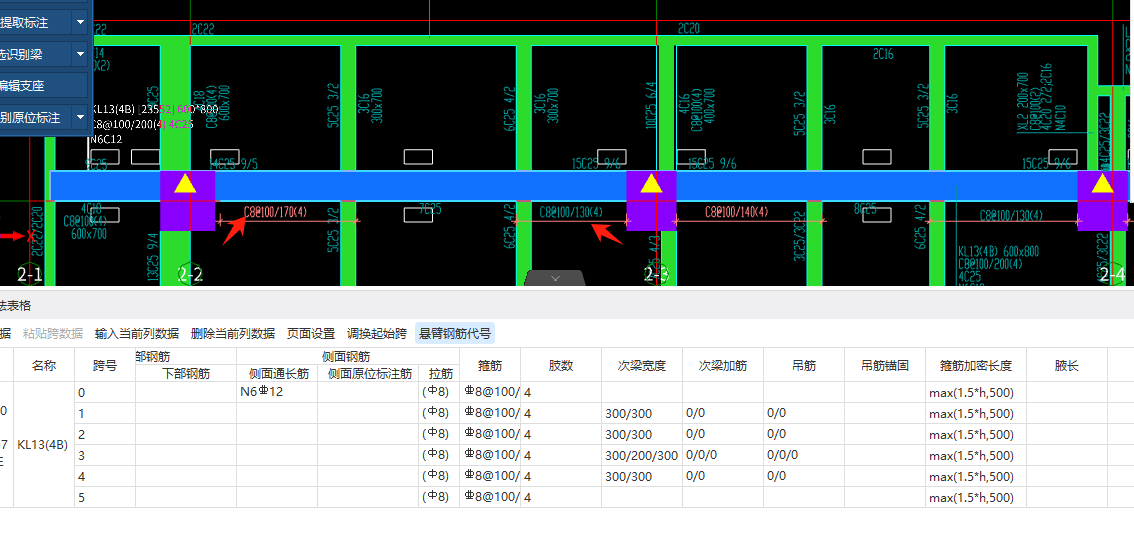Click the 侧面原位标注筋 column header
This screenshot has width=1134, height=553.
click(x=368, y=374)
